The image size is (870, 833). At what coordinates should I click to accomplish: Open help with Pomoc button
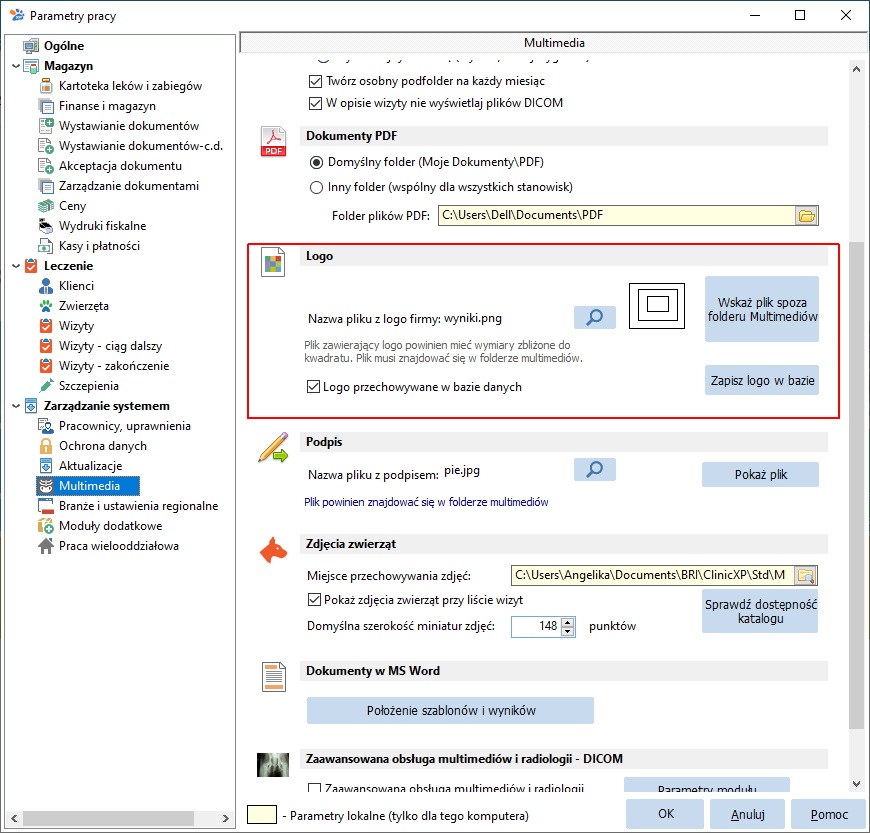[829, 814]
